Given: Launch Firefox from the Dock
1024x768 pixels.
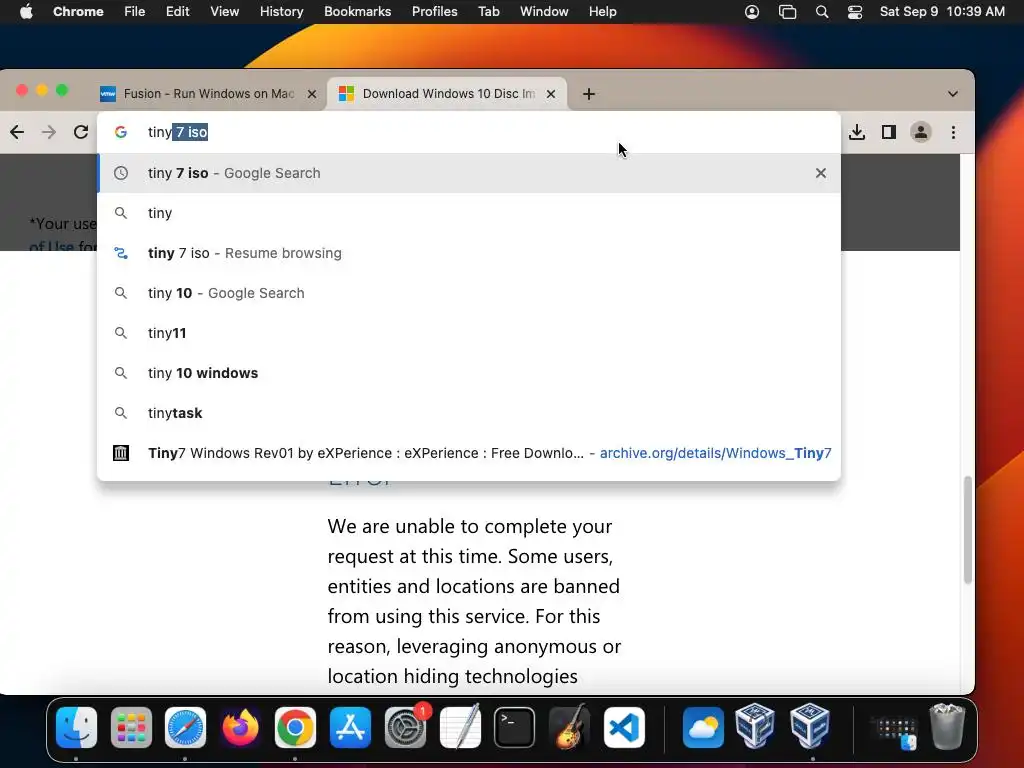Looking at the screenshot, I should (x=240, y=727).
